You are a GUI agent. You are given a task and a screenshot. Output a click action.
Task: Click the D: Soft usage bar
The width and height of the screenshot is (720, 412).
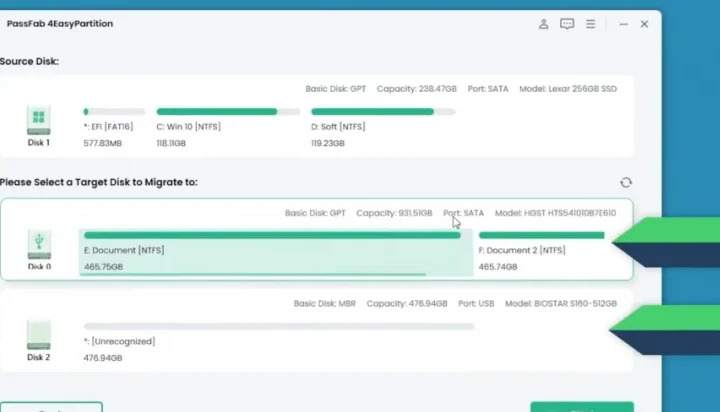click(x=383, y=112)
